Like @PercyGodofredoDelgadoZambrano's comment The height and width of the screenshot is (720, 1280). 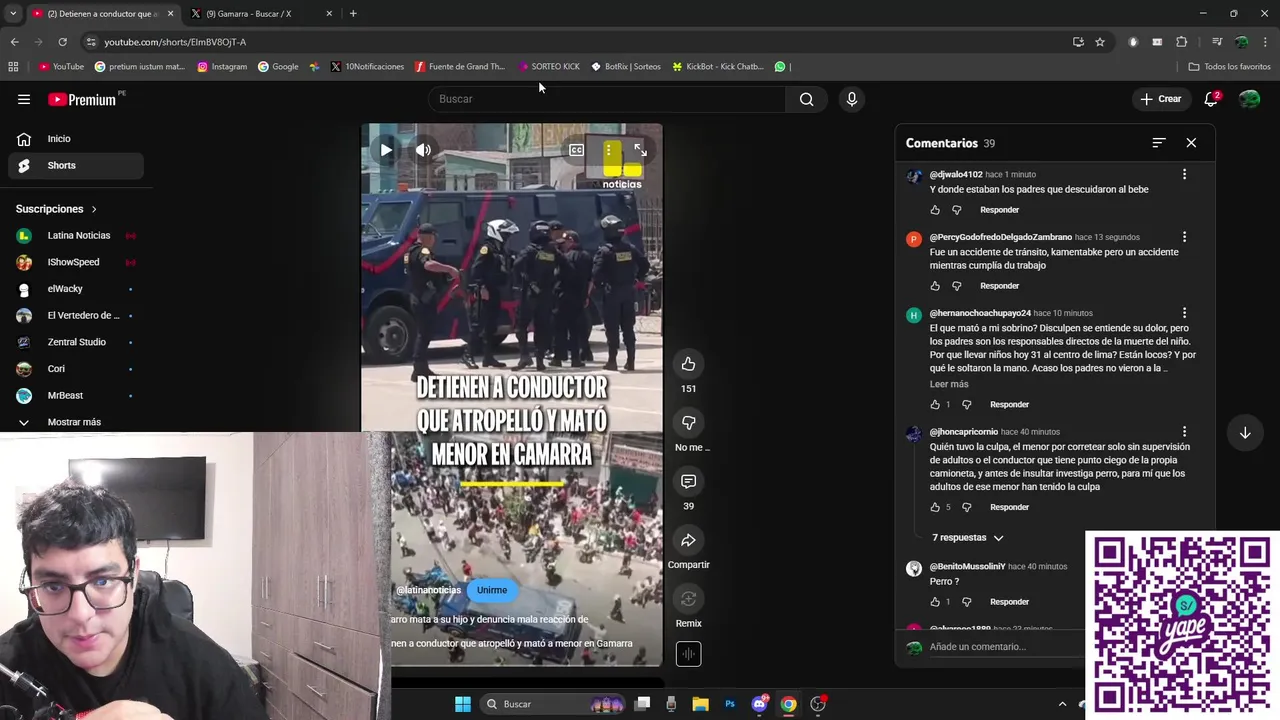pyautogui.click(x=935, y=286)
